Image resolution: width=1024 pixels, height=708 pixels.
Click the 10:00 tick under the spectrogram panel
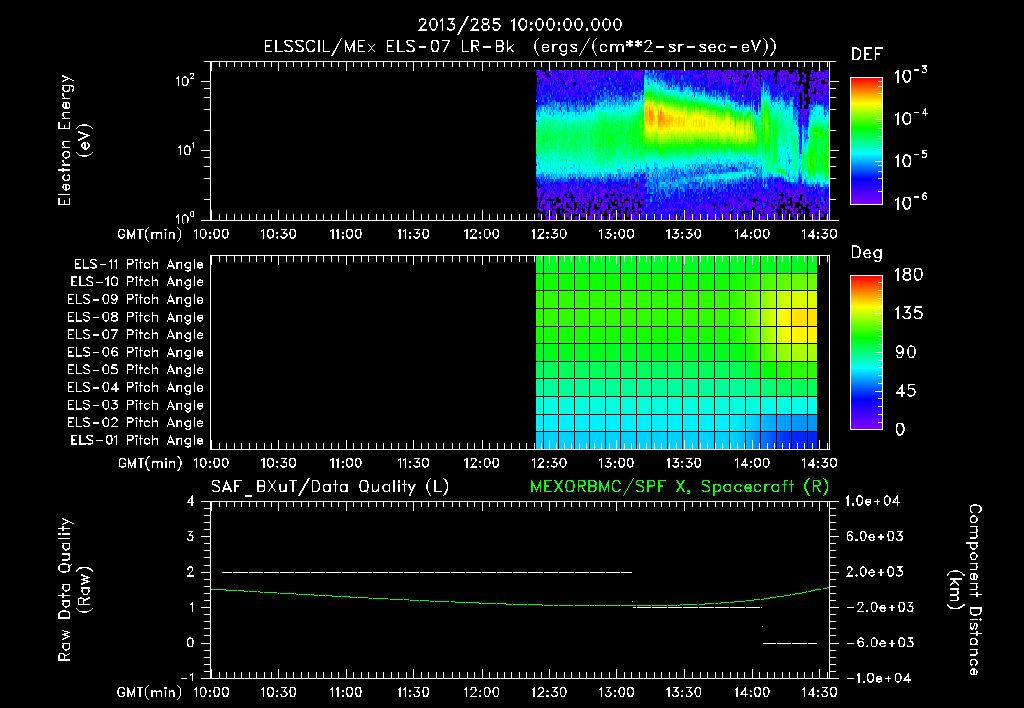tap(211, 234)
